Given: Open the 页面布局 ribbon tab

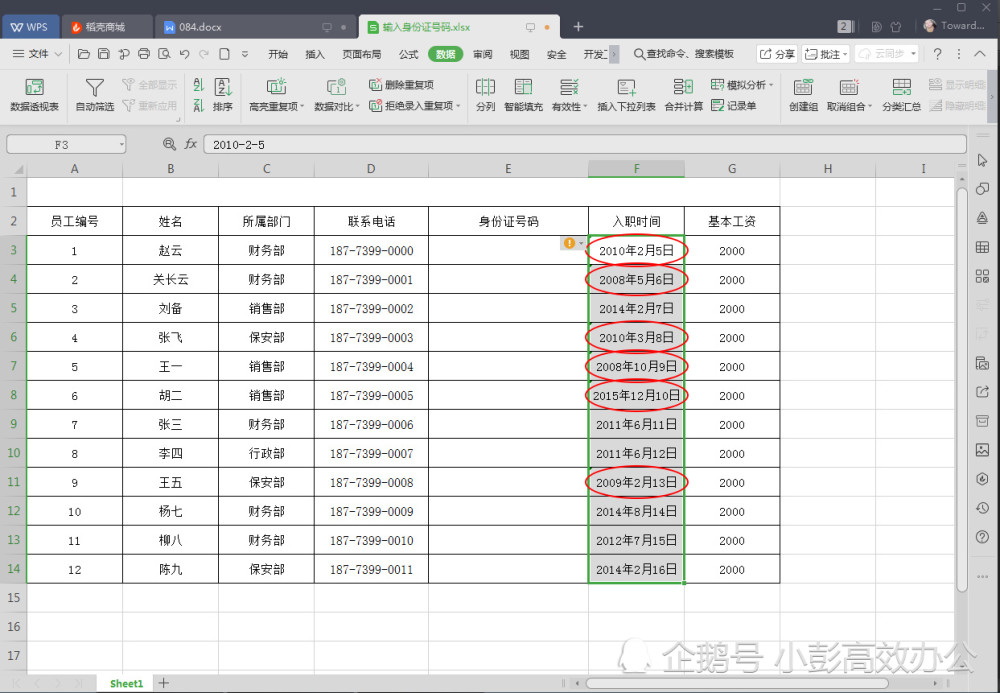Looking at the screenshot, I should 362,54.
